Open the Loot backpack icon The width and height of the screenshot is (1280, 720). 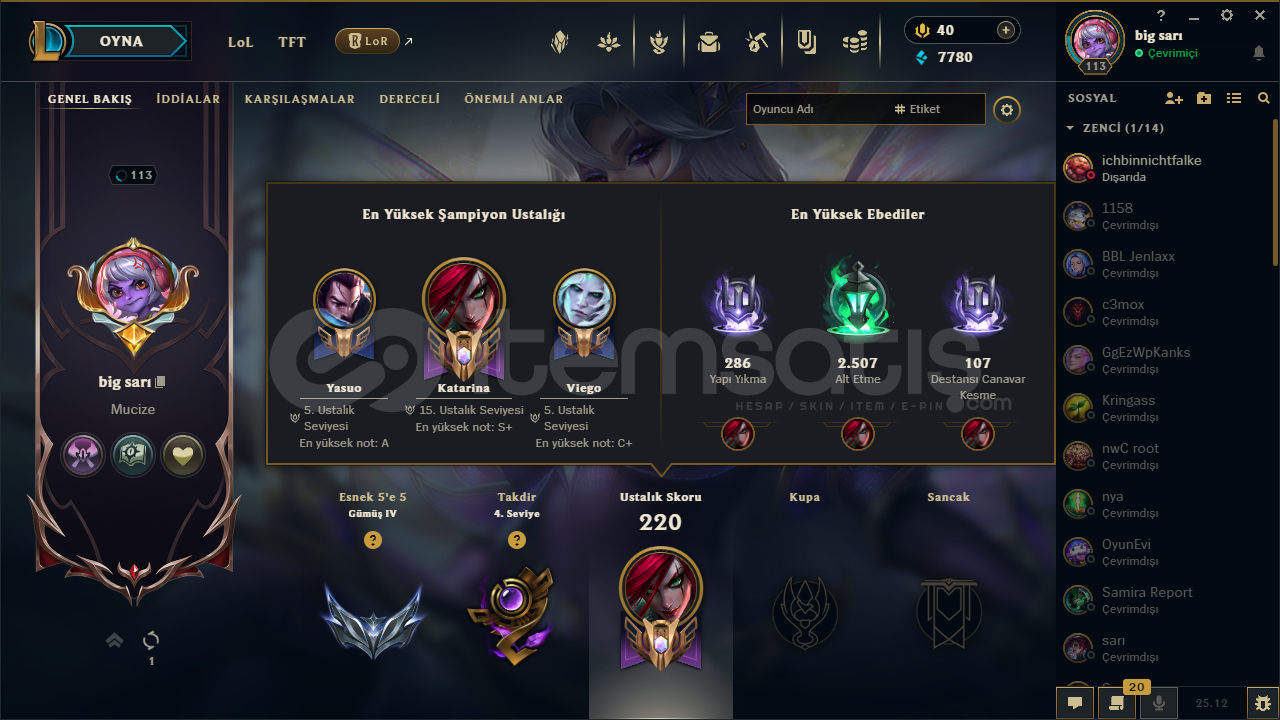pos(709,42)
